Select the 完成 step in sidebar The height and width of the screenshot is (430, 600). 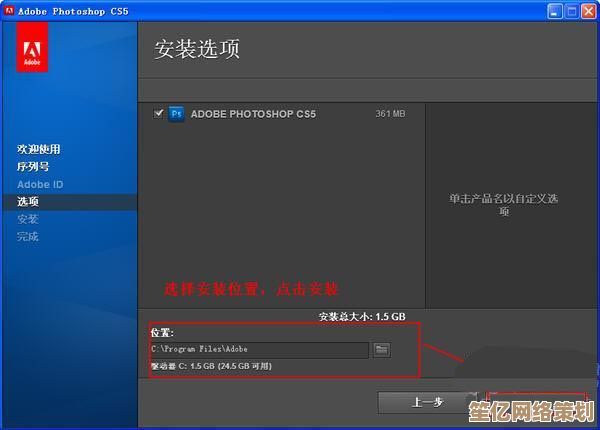pyautogui.click(x=28, y=237)
